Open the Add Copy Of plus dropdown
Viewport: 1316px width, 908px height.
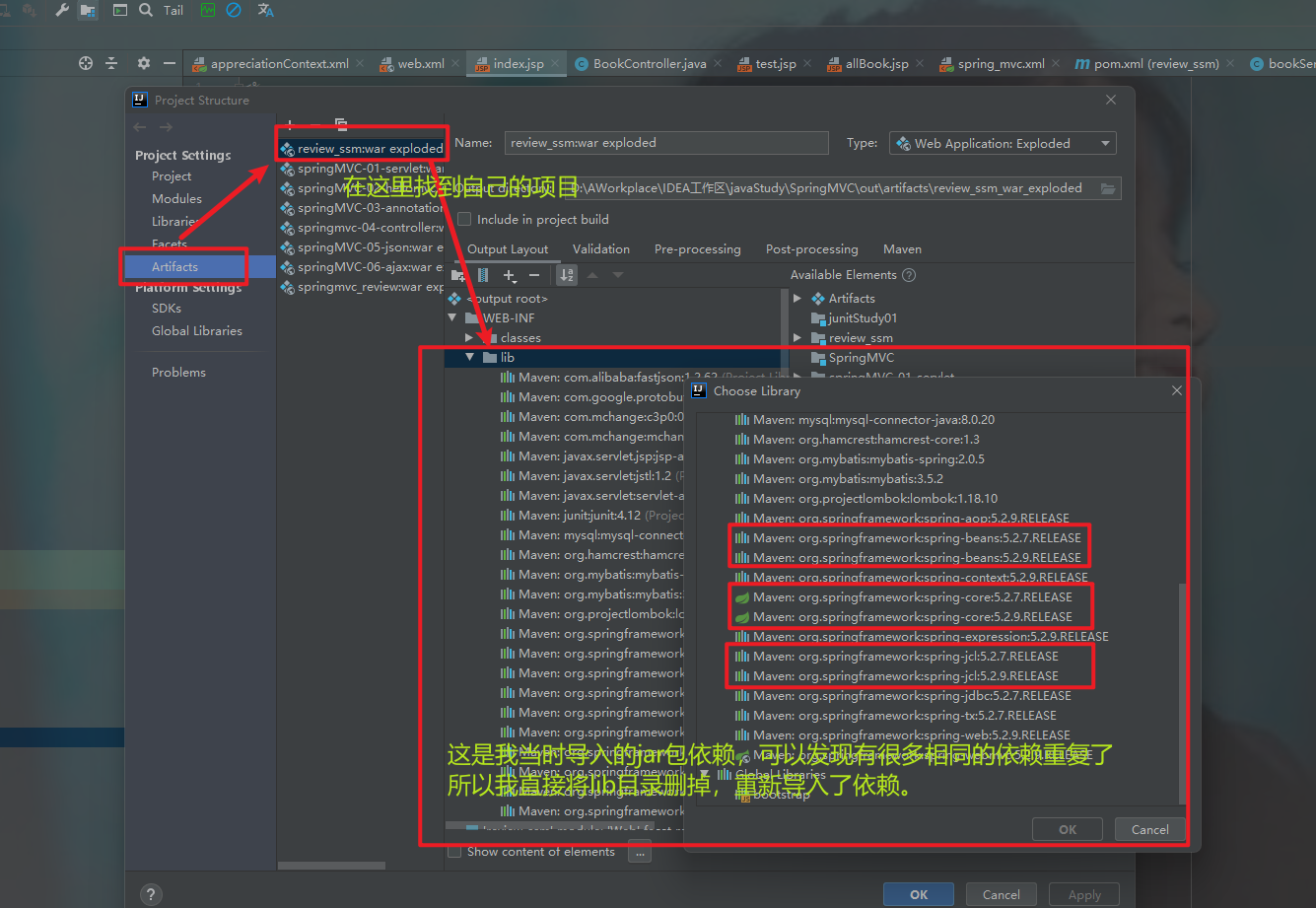(x=511, y=275)
